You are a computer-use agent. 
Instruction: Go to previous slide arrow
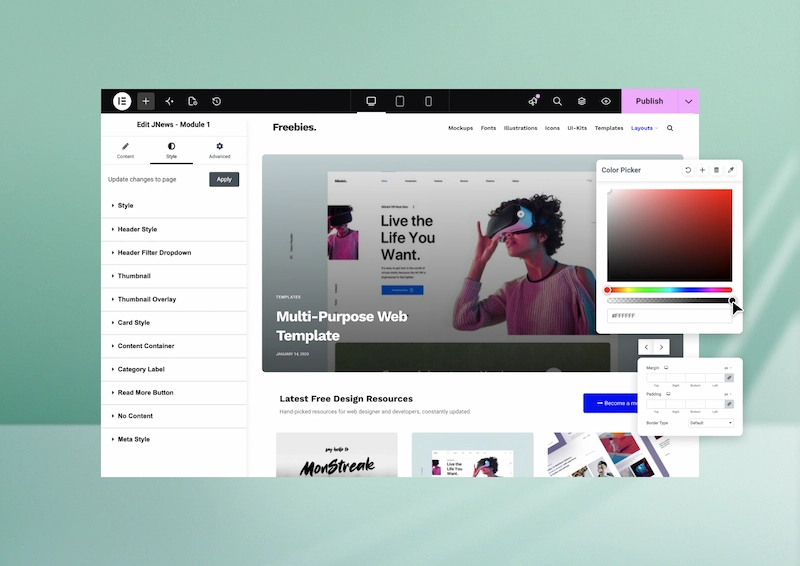646,347
